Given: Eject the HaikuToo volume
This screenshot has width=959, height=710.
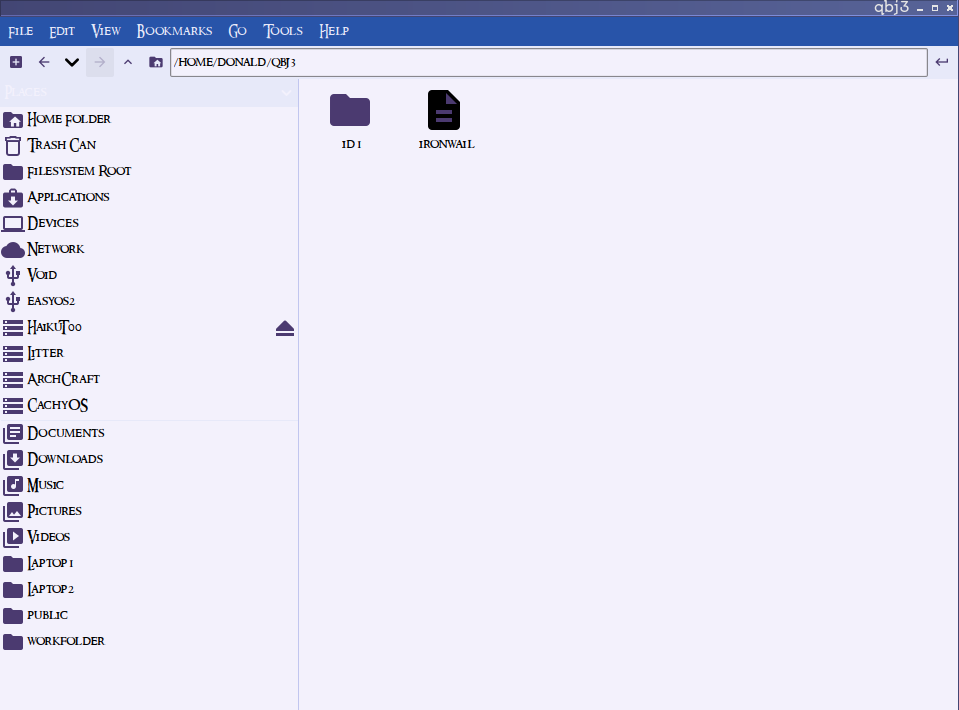Looking at the screenshot, I should point(285,328).
